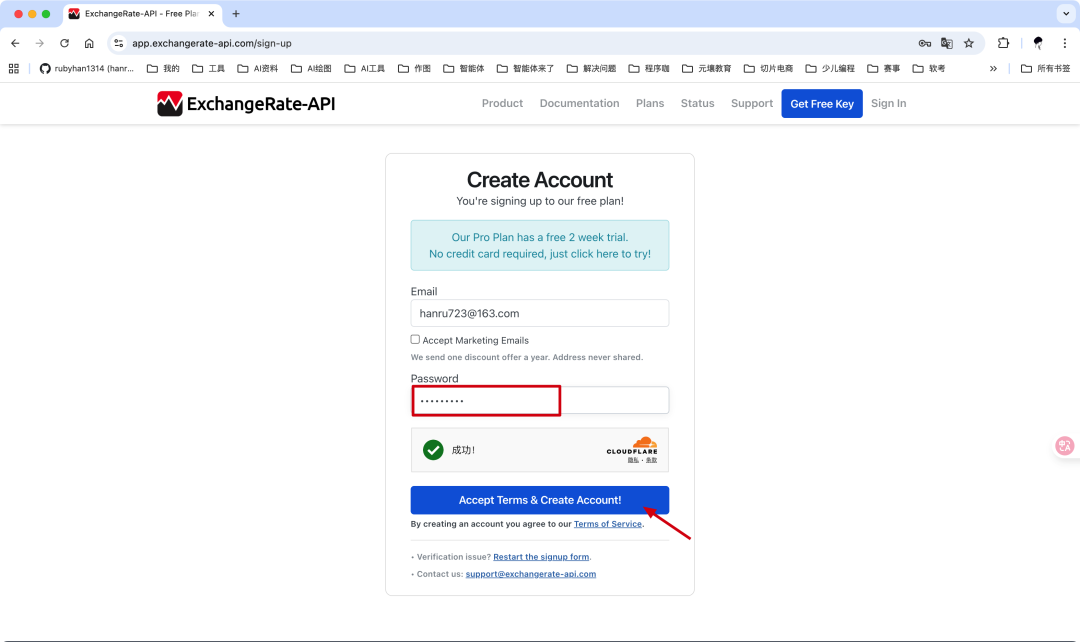Open the 软考 bookmark folder
The width and height of the screenshot is (1080, 642).
point(928,68)
